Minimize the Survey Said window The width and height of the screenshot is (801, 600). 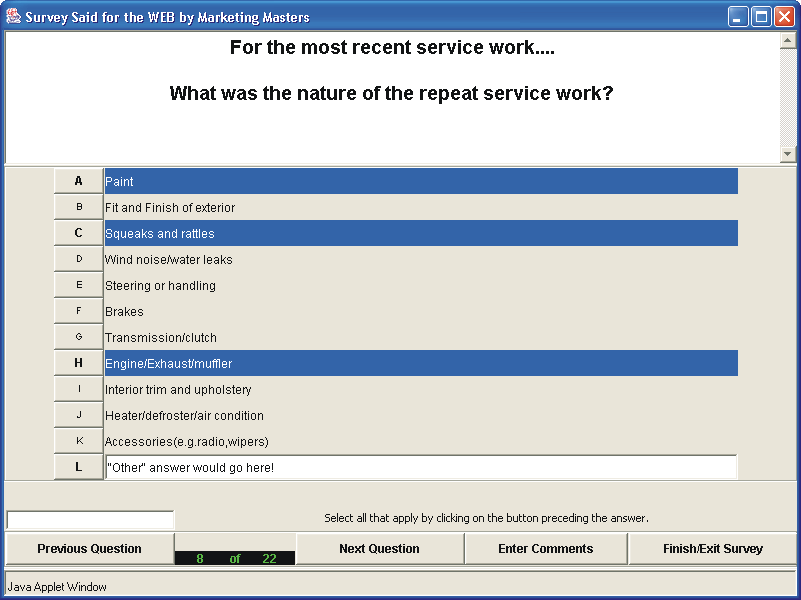coord(737,17)
